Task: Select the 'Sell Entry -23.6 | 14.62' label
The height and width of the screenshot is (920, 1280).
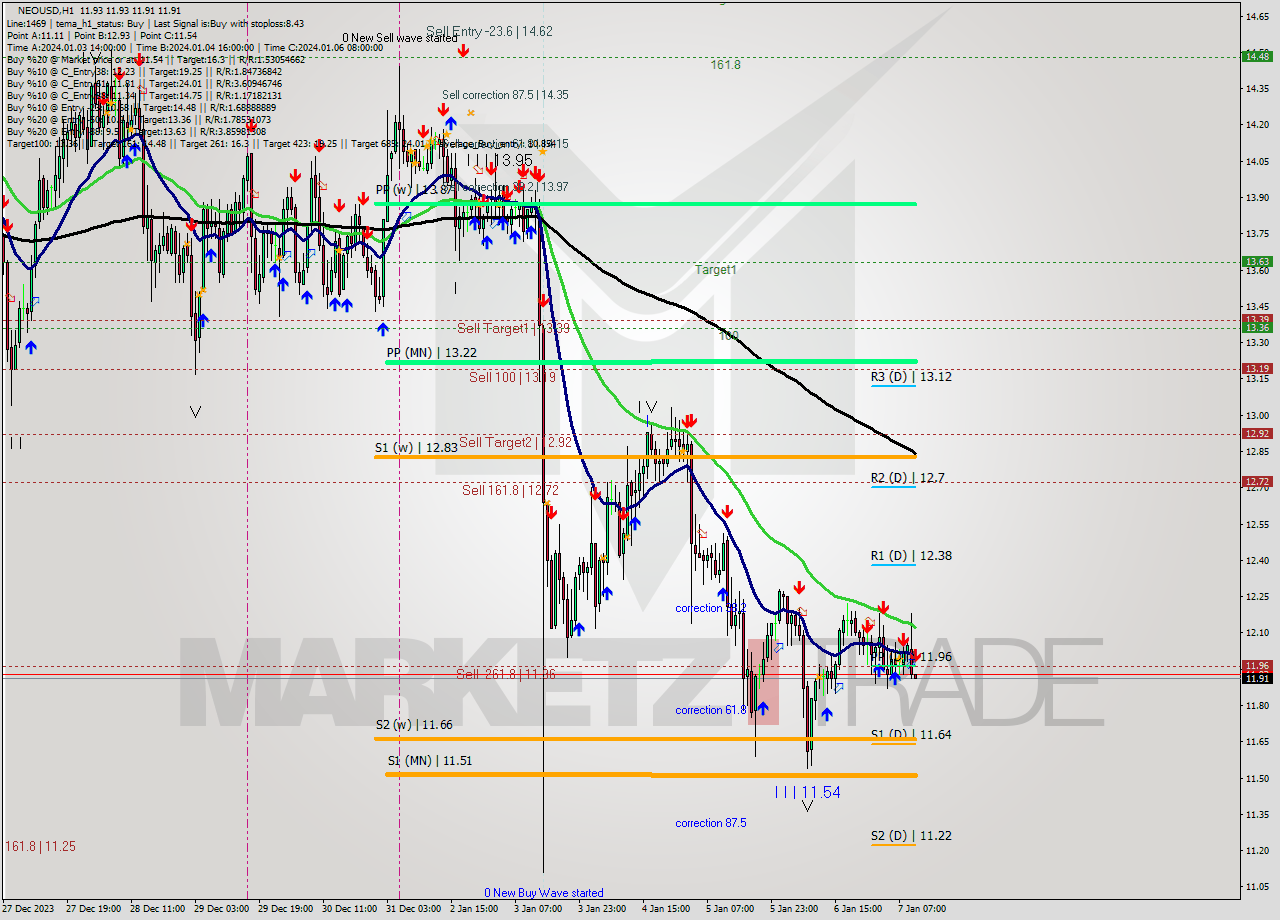Action: click(x=489, y=31)
